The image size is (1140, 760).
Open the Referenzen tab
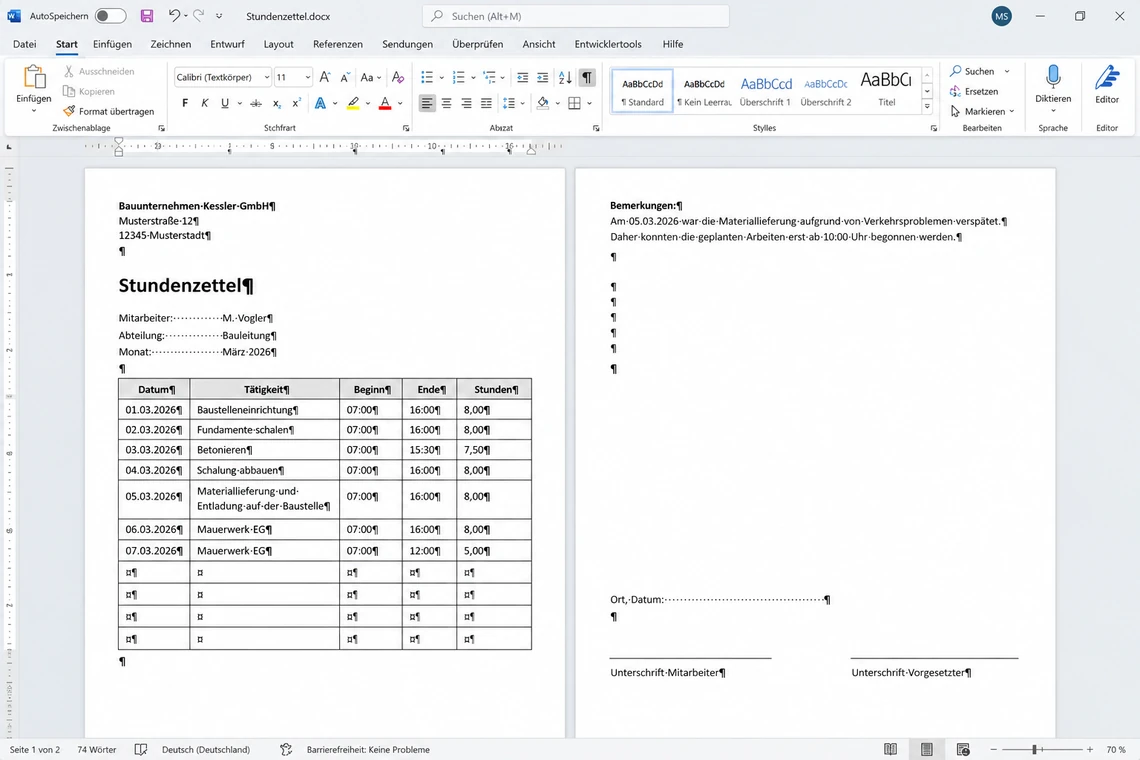[338, 44]
